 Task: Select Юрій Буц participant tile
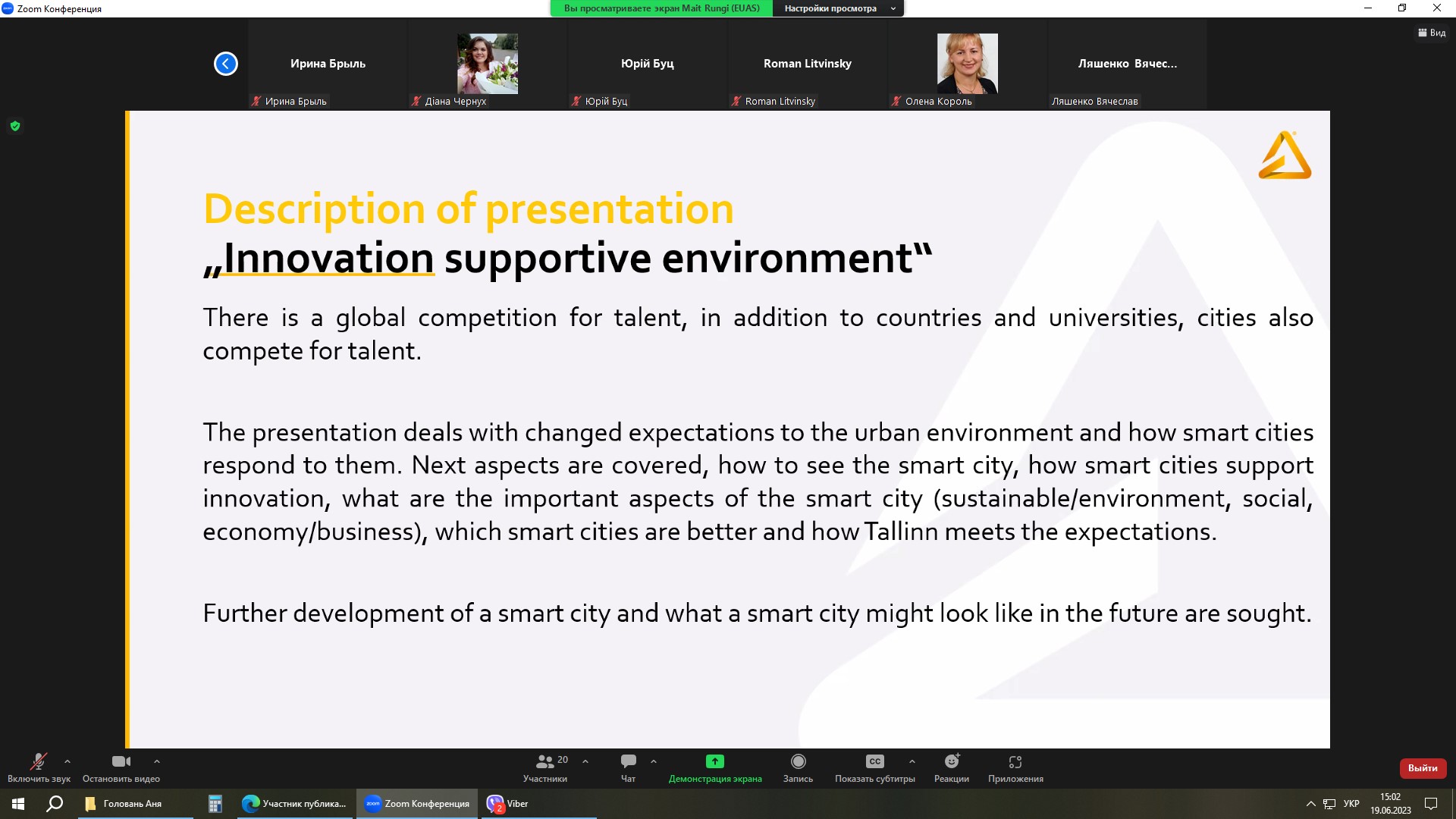pyautogui.click(x=648, y=64)
